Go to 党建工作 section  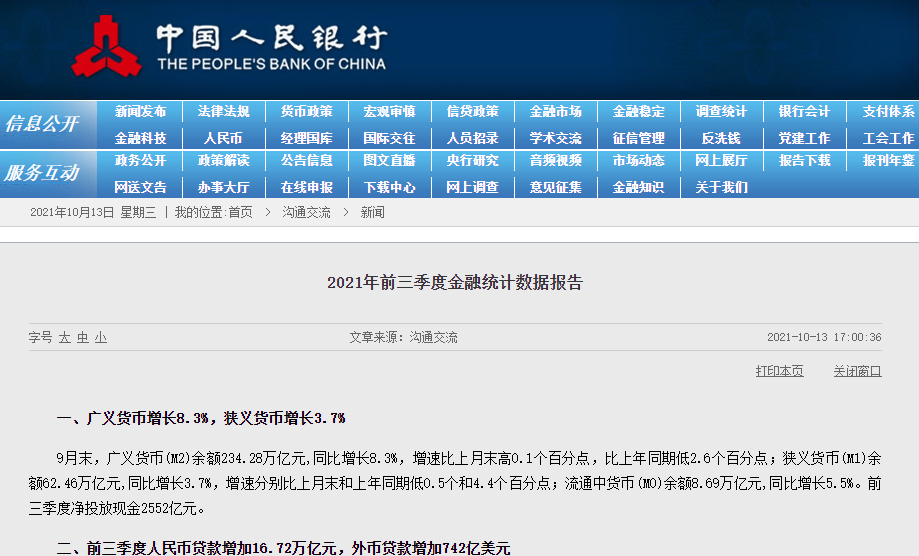point(804,138)
